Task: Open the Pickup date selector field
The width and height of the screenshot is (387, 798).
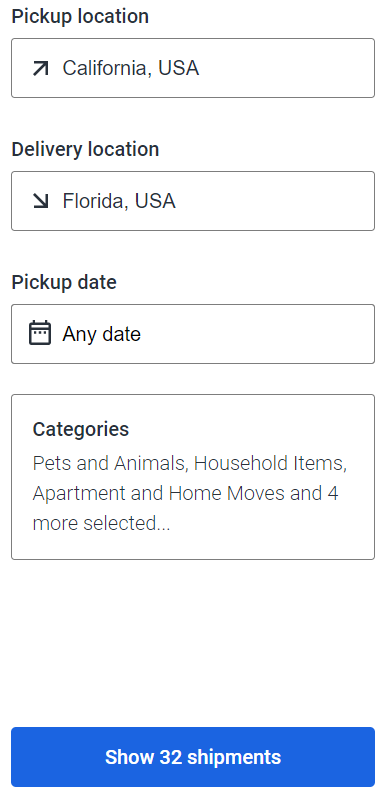Action: click(x=193, y=334)
